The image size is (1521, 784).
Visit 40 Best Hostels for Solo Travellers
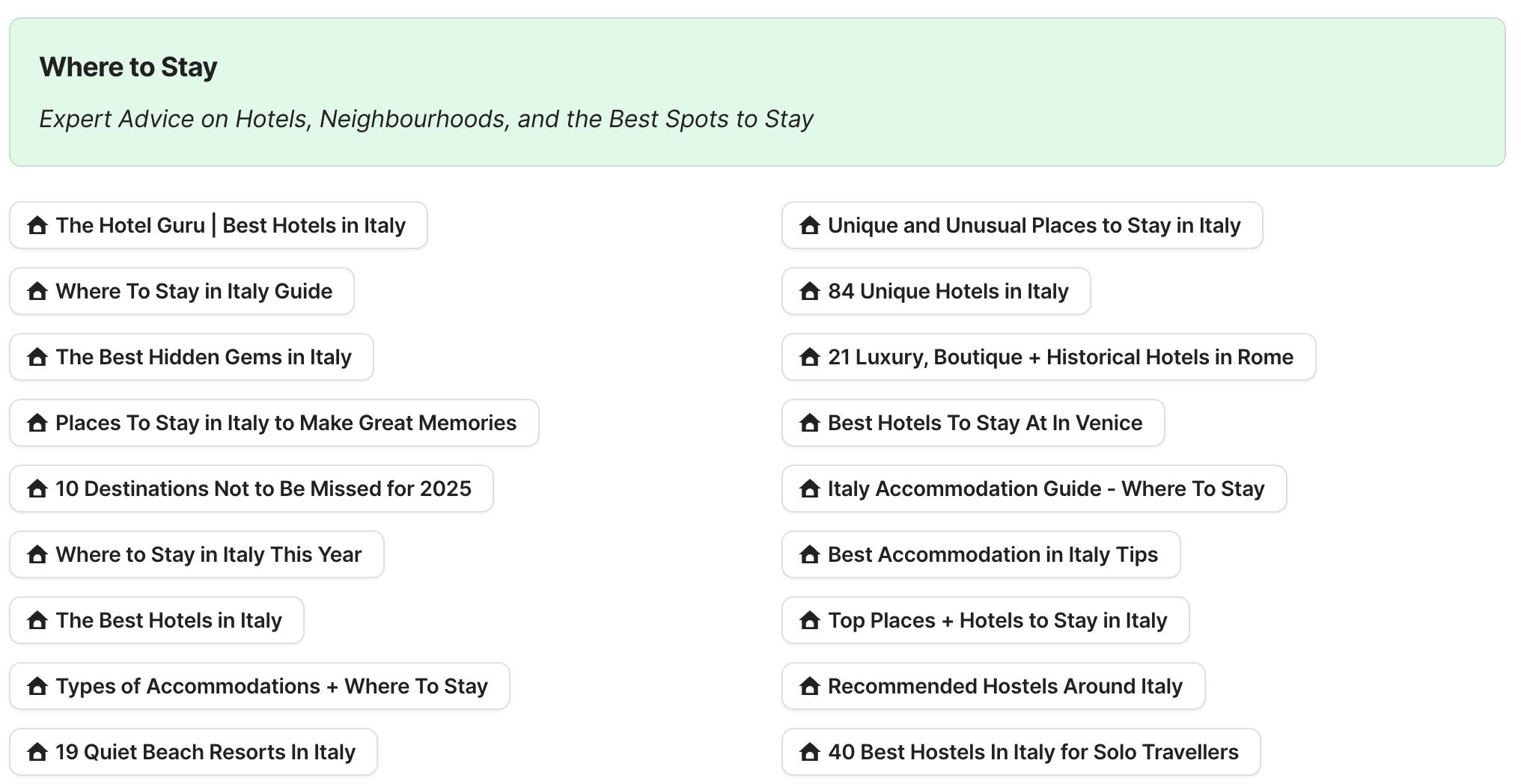(x=1033, y=752)
